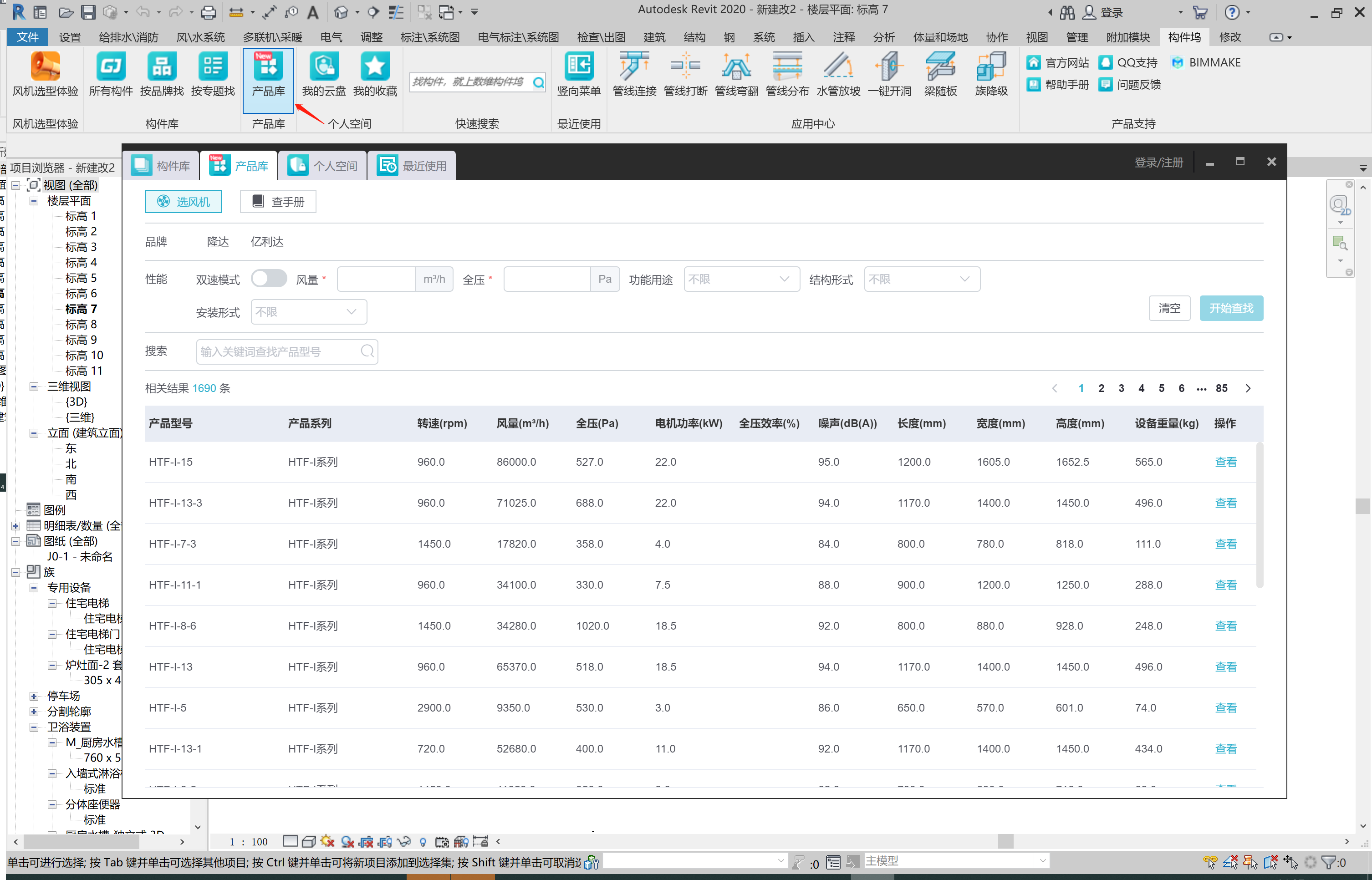Open the 功能用途 dropdown
This screenshot has height=880, width=1372.
click(741, 279)
